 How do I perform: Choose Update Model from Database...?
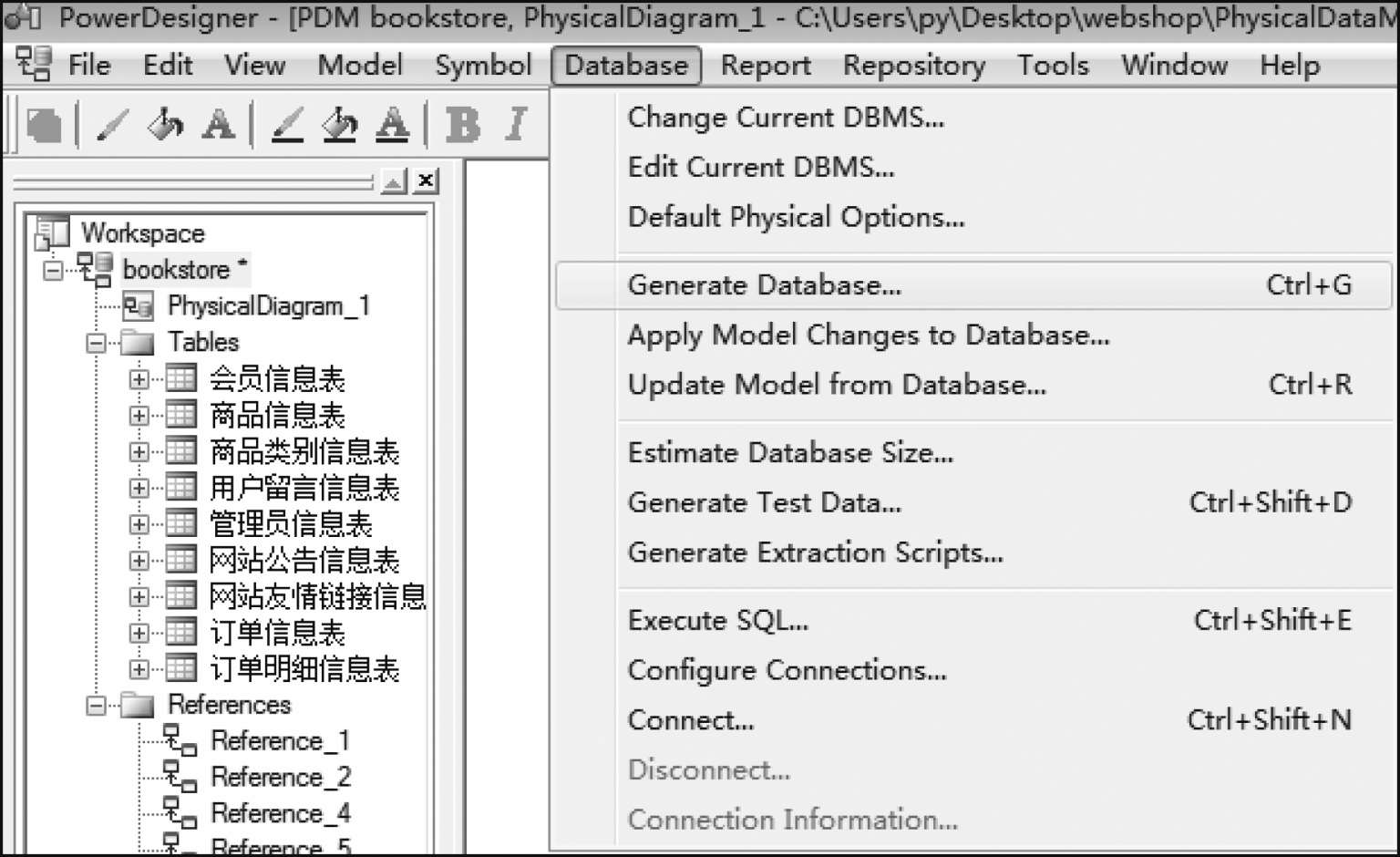tap(973, 385)
